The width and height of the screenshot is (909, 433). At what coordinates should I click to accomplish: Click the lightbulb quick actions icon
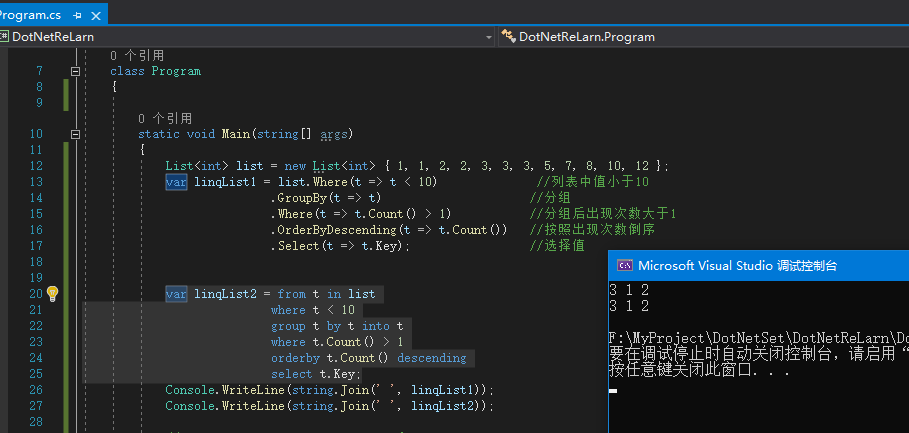point(53,293)
